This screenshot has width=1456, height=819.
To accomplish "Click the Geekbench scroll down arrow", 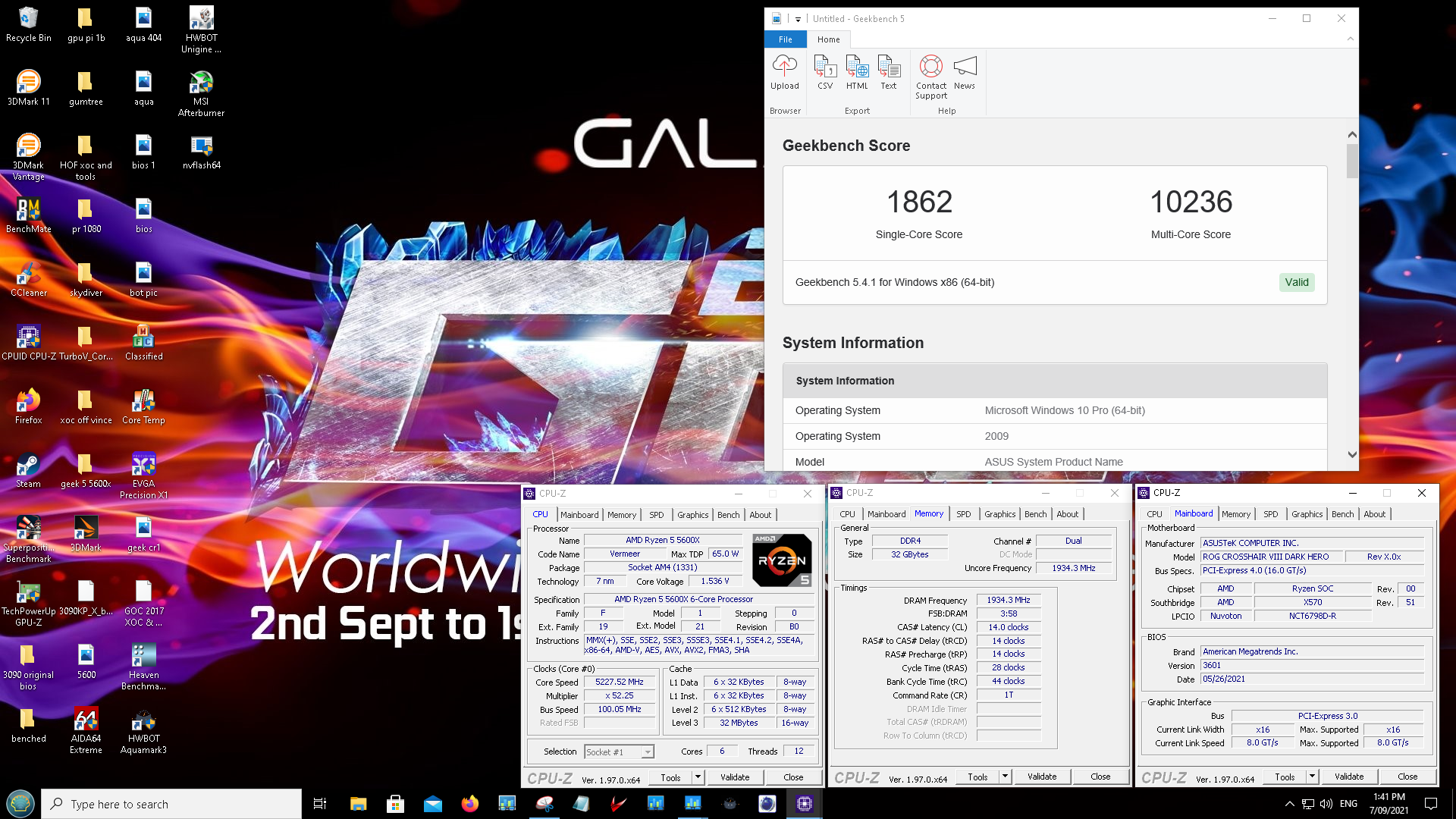I will (1352, 455).
